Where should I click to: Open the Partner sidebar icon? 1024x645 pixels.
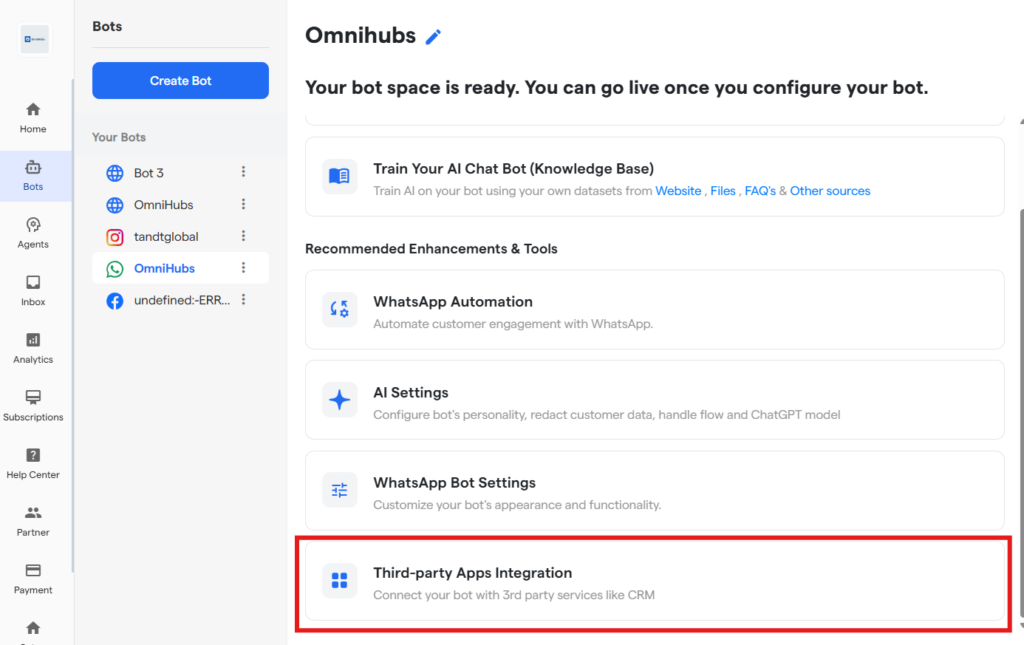(33, 520)
